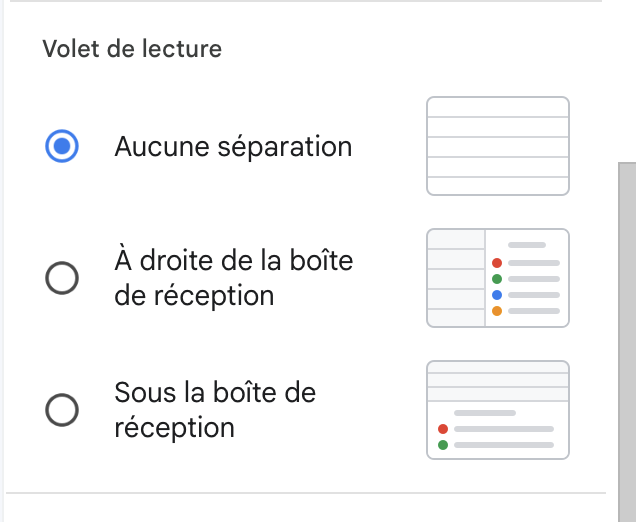Click the red dot in right-pane preview
The width and height of the screenshot is (640, 522).
coord(497,263)
